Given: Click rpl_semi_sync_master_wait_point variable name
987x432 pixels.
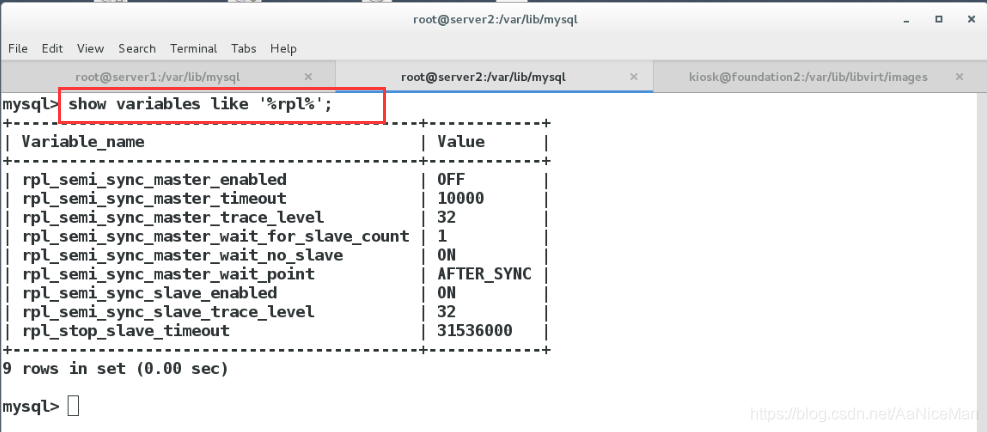Looking at the screenshot, I should coord(168,274).
